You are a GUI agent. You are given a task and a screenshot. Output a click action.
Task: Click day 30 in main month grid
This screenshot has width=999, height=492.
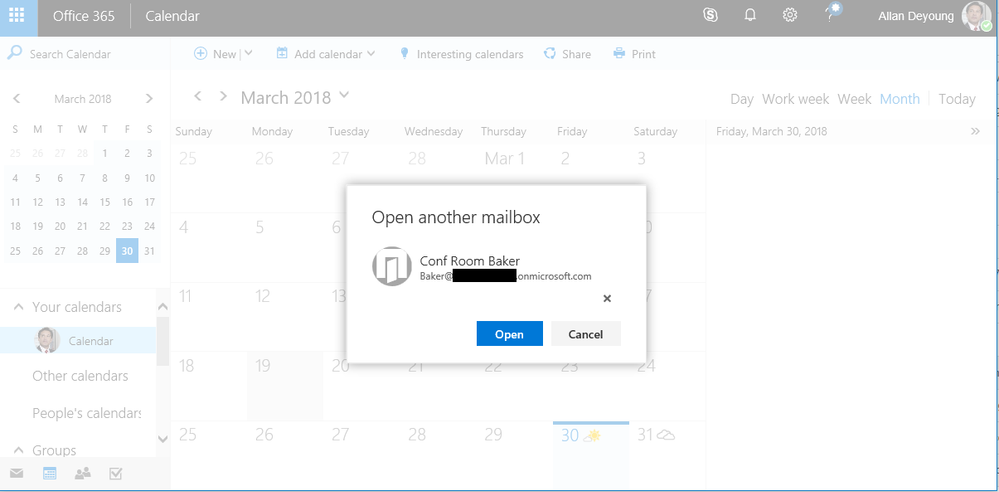(591, 456)
